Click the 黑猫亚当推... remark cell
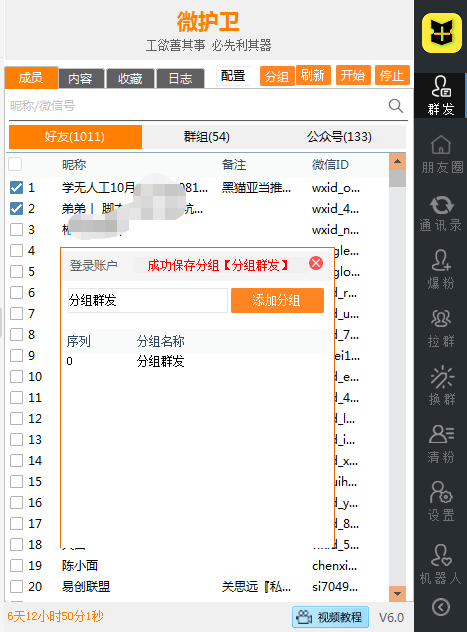467x632 pixels. (256, 187)
